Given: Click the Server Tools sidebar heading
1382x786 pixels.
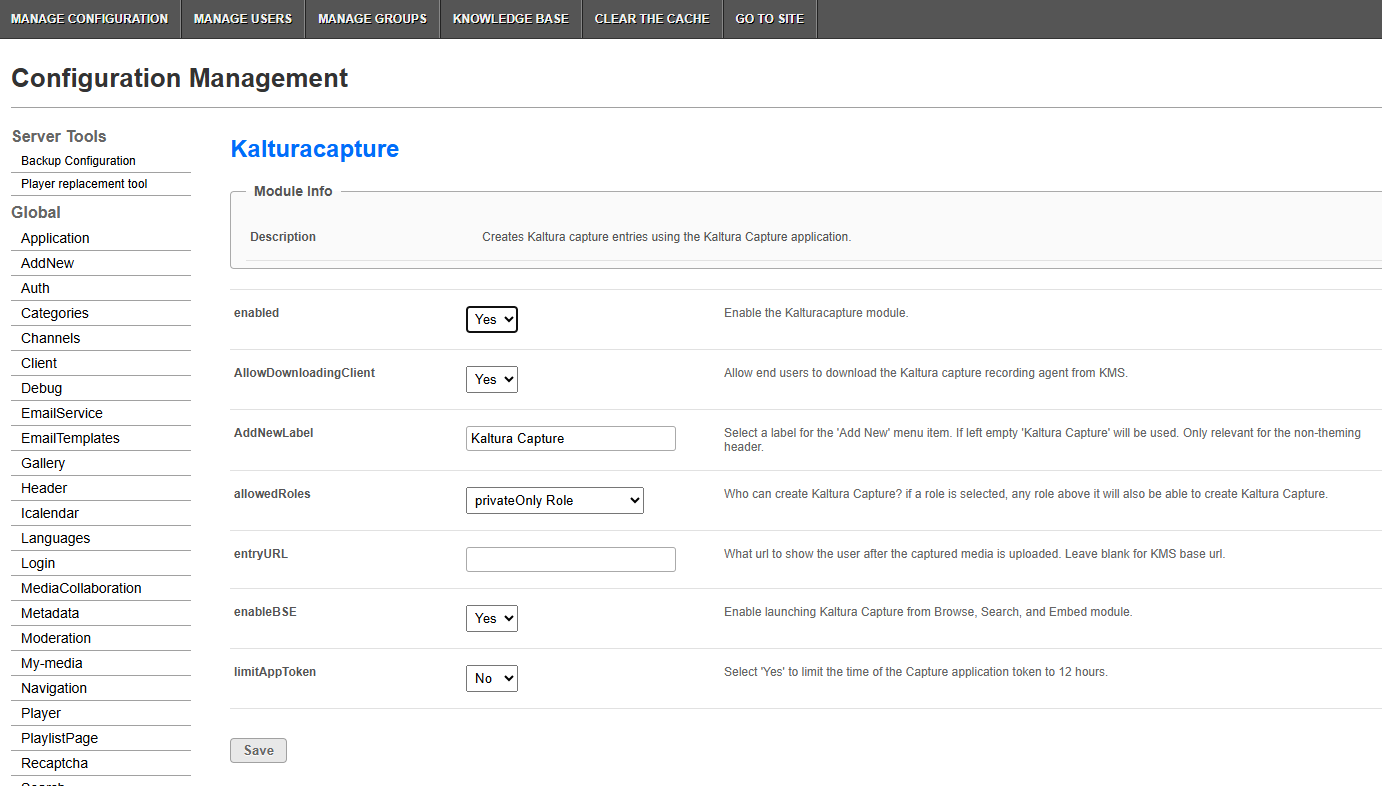Looking at the screenshot, I should click(59, 136).
